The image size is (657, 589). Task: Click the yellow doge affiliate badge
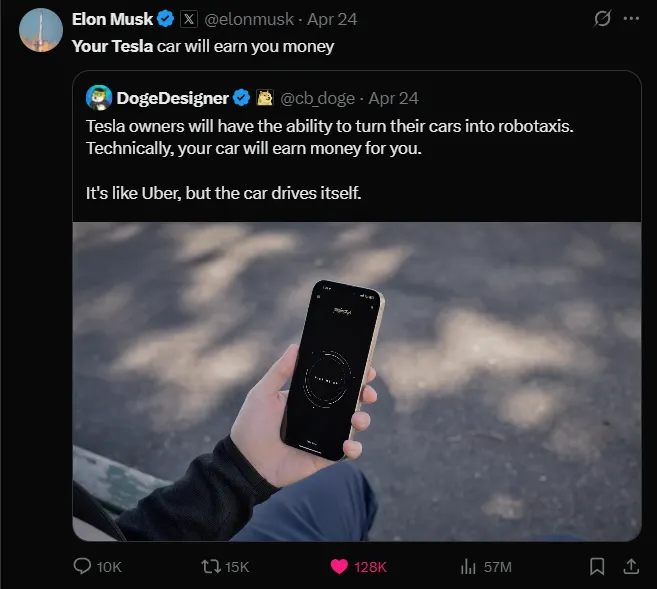pos(265,97)
